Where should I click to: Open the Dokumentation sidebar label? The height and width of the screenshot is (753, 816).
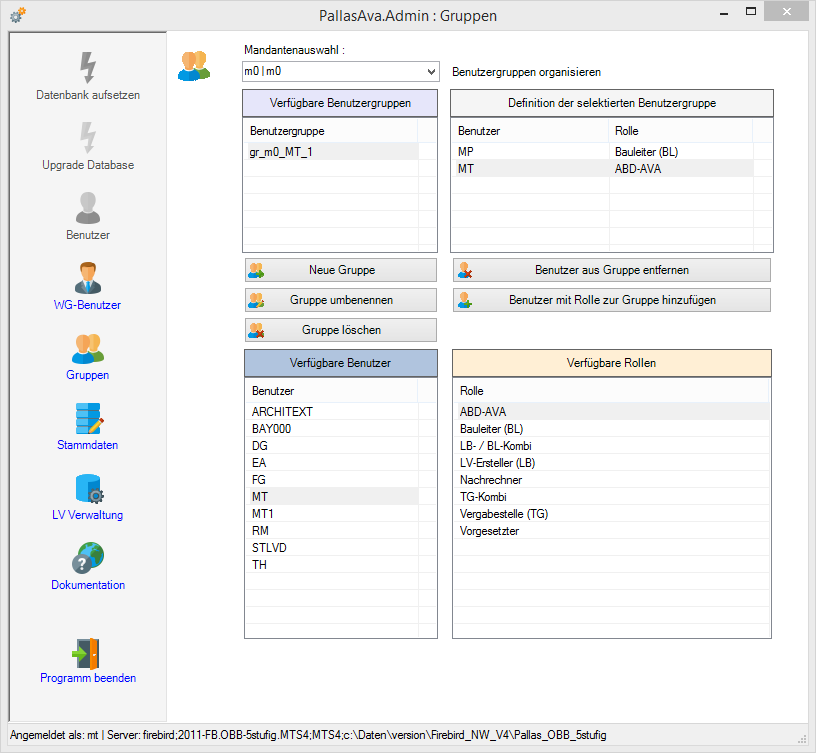(88, 585)
